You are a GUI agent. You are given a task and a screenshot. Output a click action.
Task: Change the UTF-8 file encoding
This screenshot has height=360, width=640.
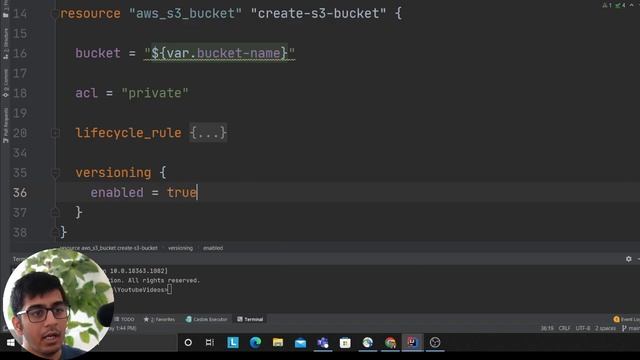click(582, 328)
